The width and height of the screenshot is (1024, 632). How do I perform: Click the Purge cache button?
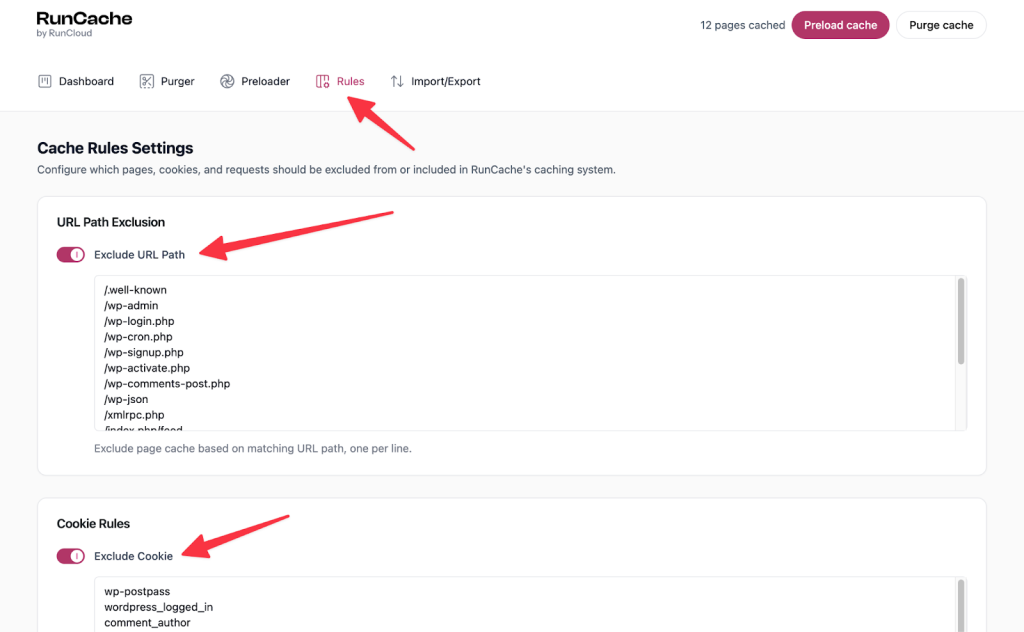[x=941, y=25]
